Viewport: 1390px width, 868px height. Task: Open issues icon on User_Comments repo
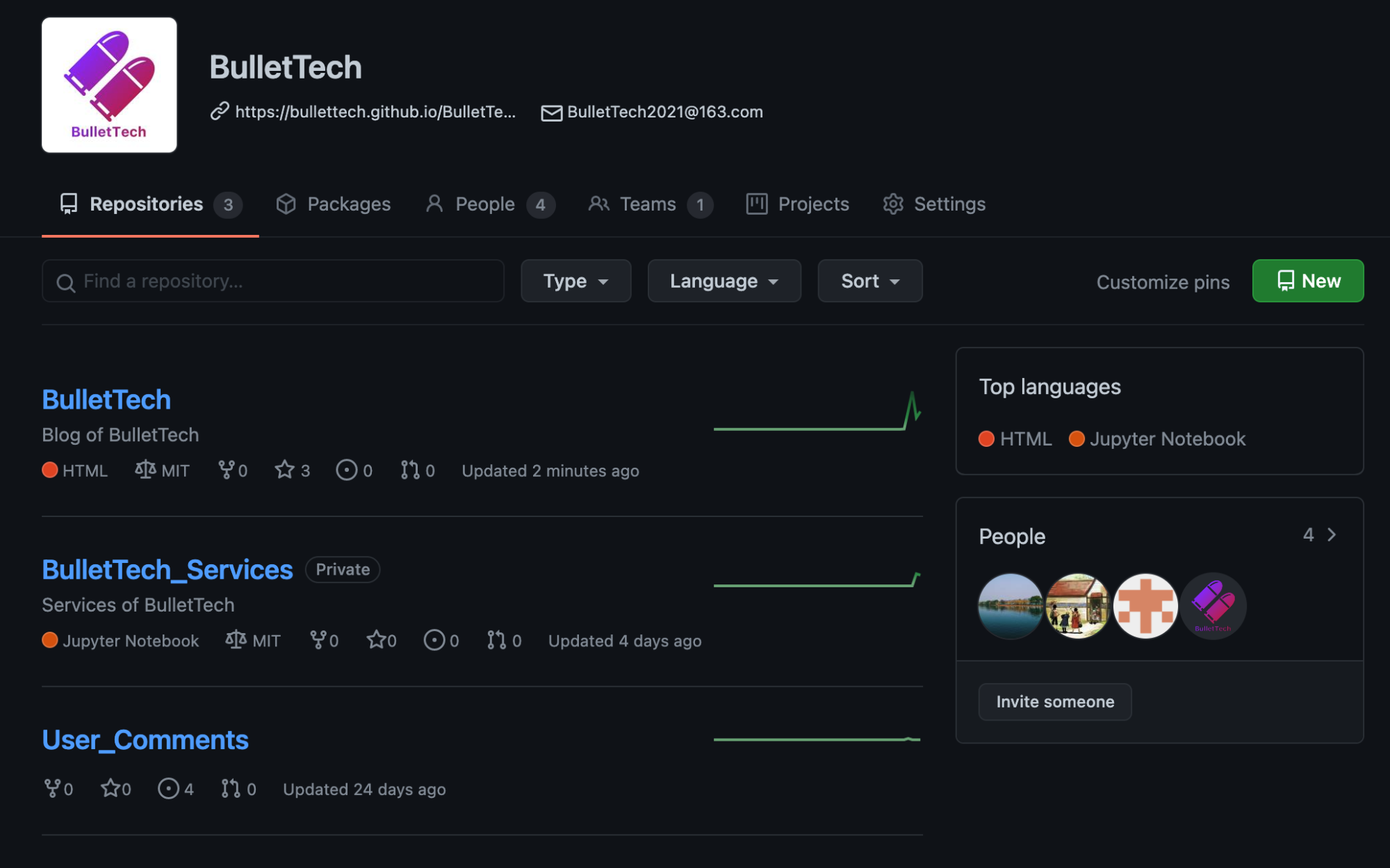coord(168,789)
